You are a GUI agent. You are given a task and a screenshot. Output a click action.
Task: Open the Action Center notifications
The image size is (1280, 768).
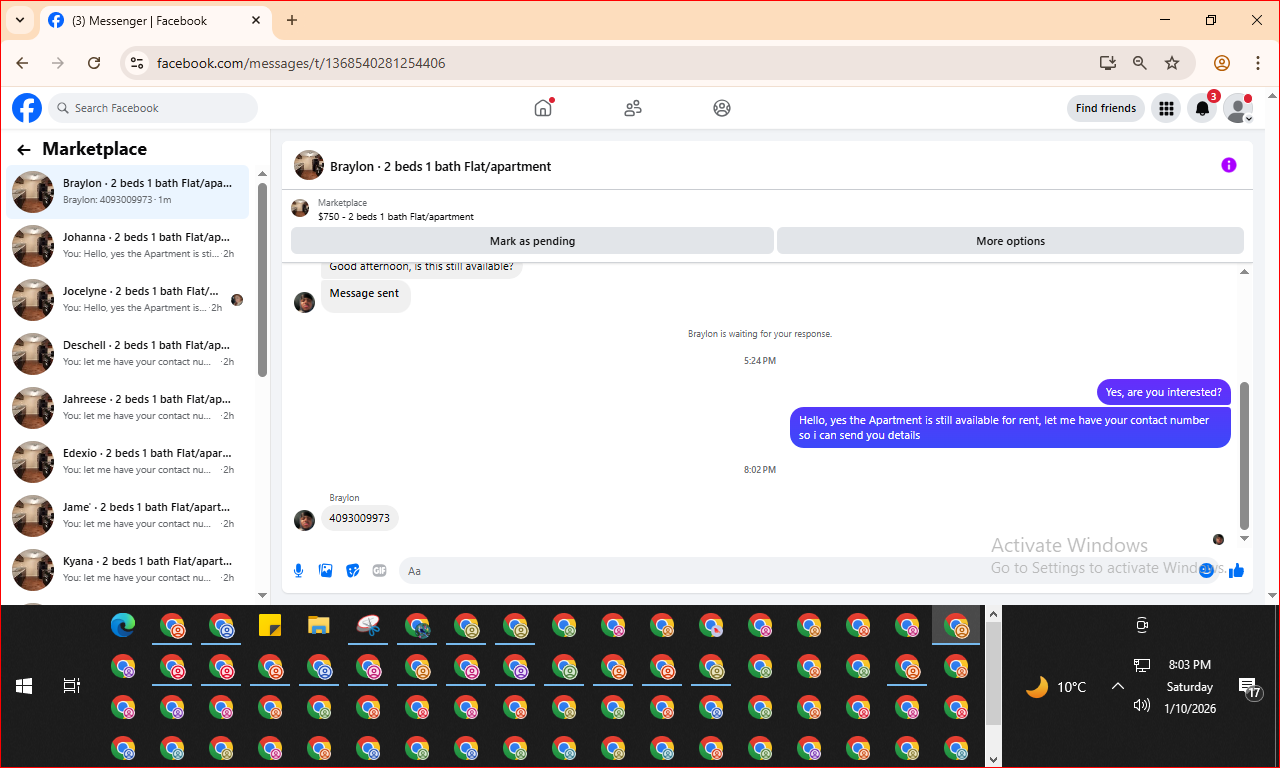(x=1250, y=687)
